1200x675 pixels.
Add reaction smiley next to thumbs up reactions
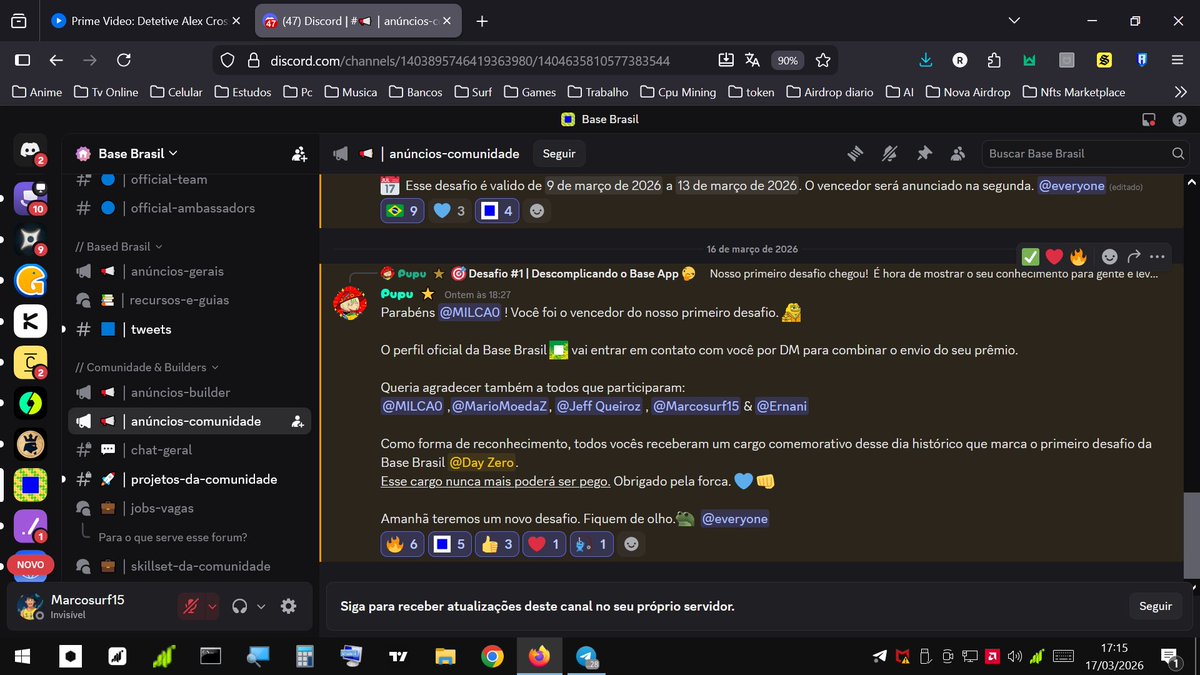pos(630,544)
